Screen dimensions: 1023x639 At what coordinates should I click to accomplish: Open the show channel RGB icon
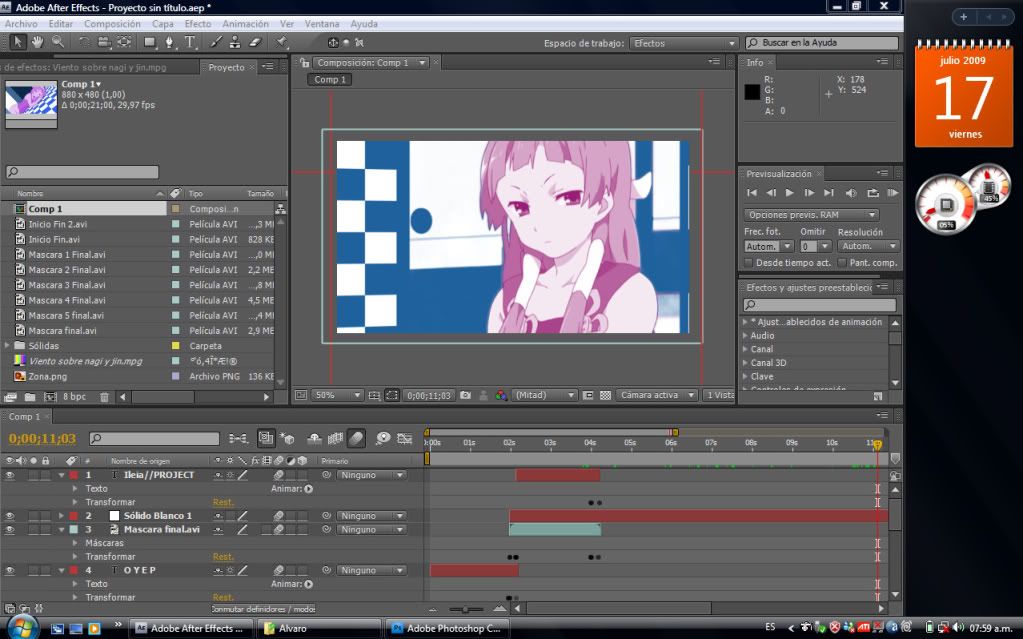500,395
